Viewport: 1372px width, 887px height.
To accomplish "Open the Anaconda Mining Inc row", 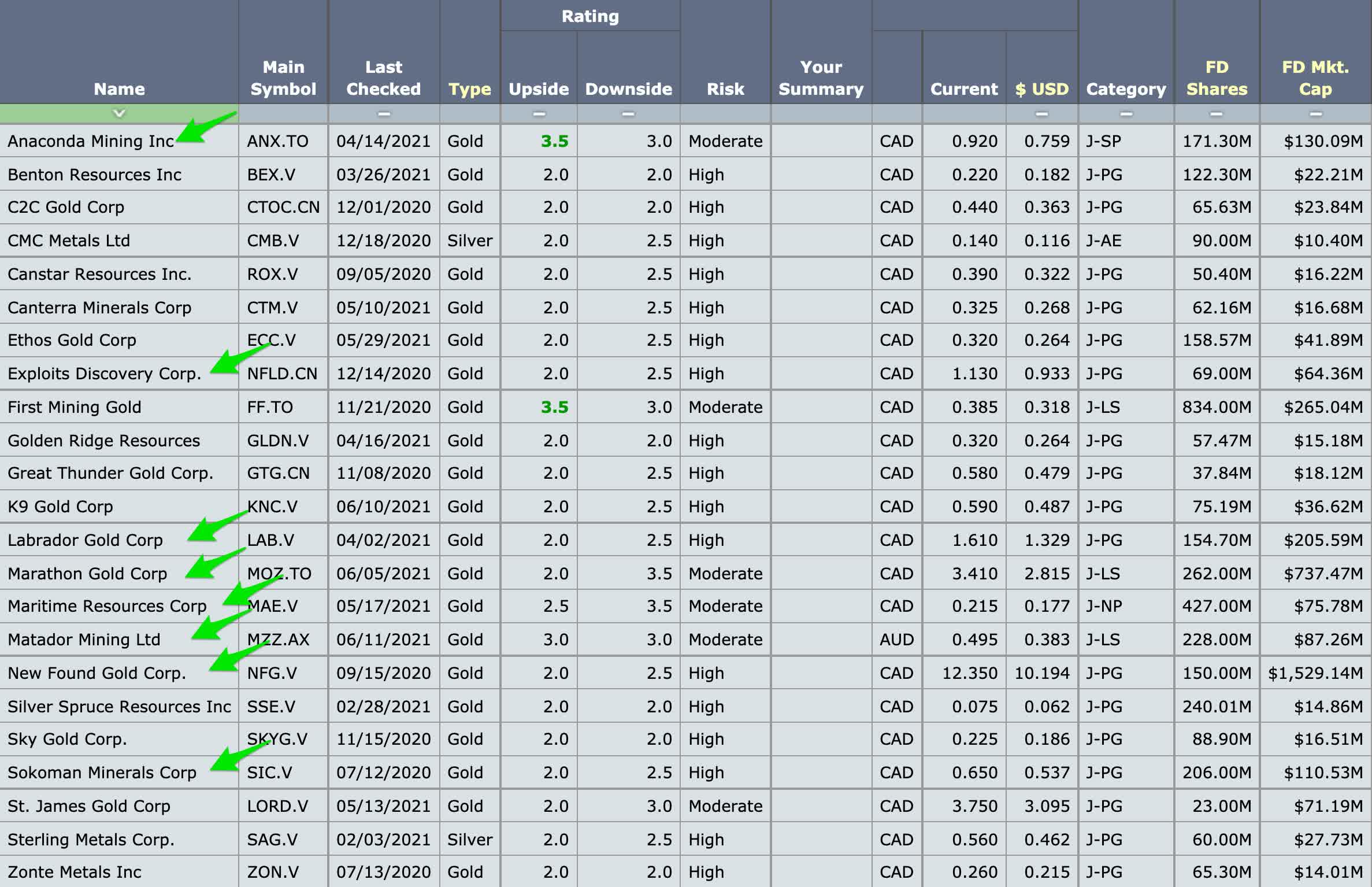I will (x=91, y=141).
